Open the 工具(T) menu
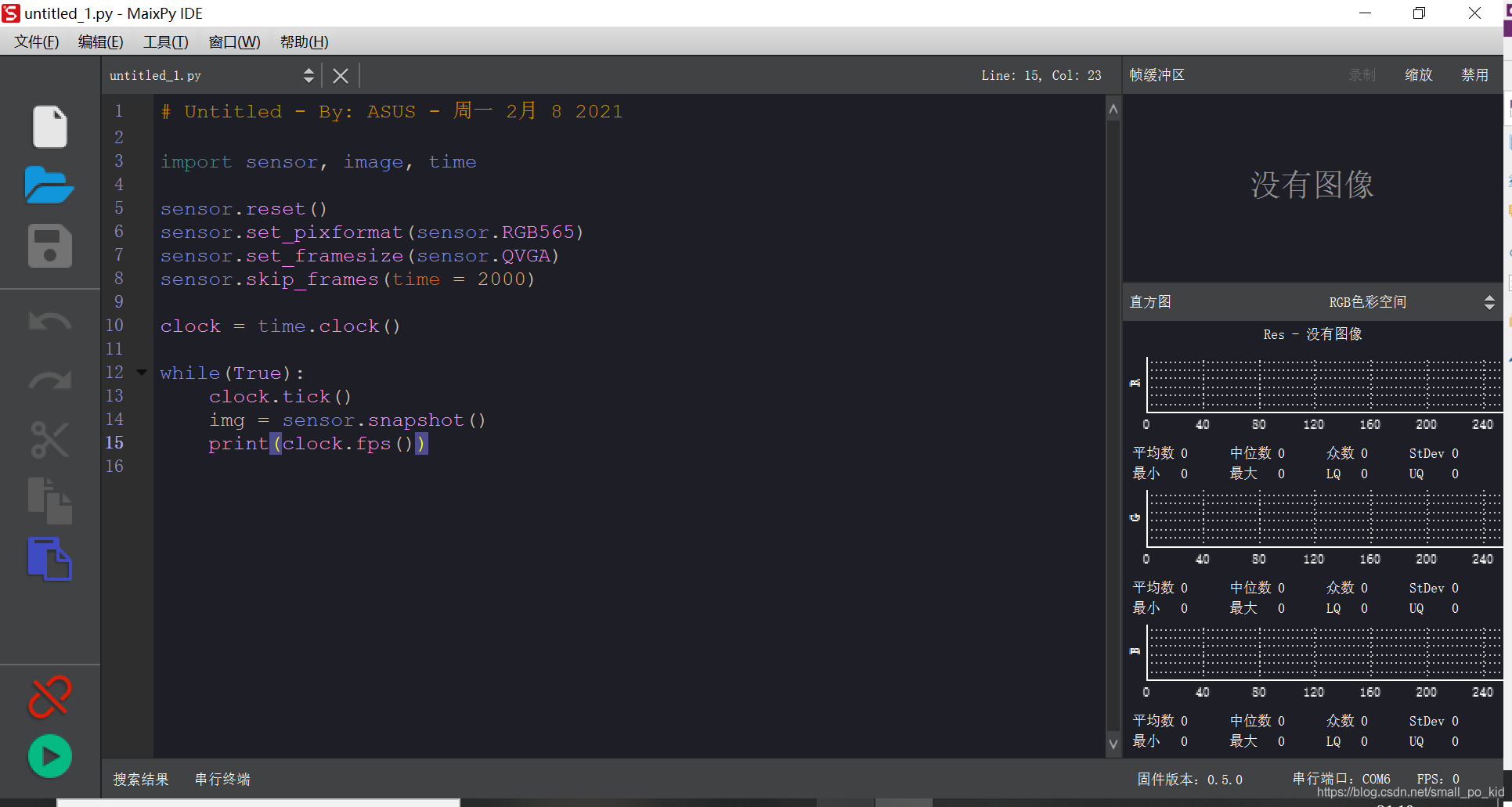 [x=165, y=42]
